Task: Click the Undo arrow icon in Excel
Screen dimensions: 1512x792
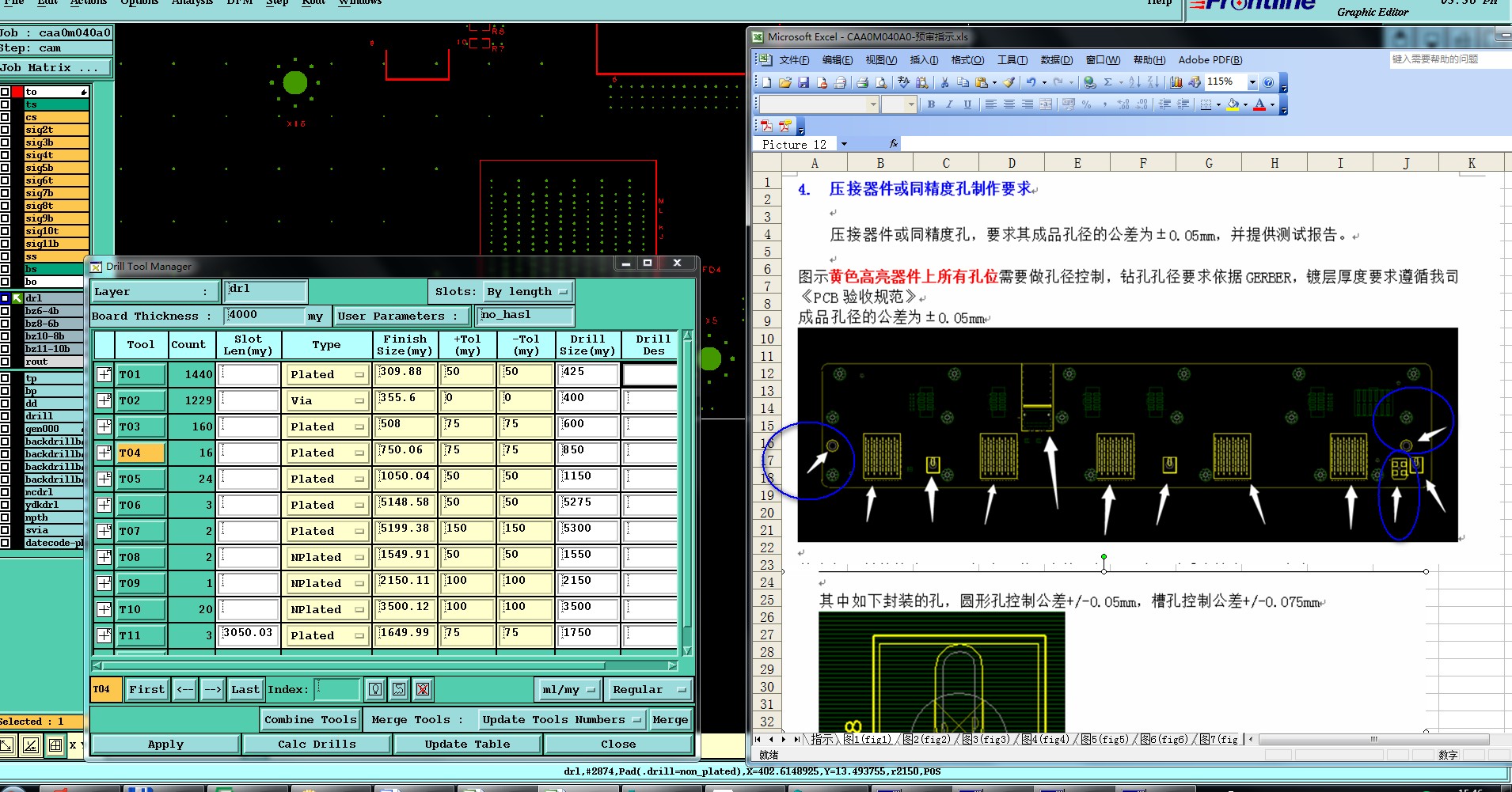Action: click(x=1031, y=82)
